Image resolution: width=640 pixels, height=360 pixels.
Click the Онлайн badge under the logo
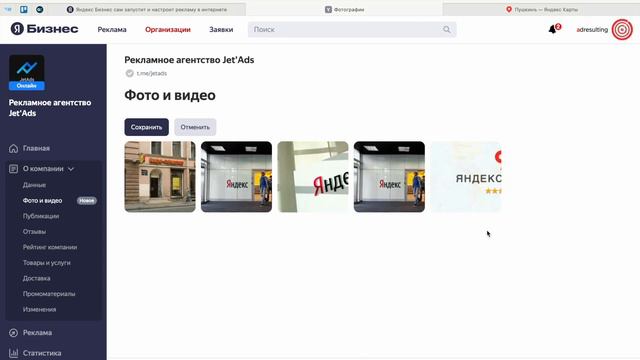point(27,86)
